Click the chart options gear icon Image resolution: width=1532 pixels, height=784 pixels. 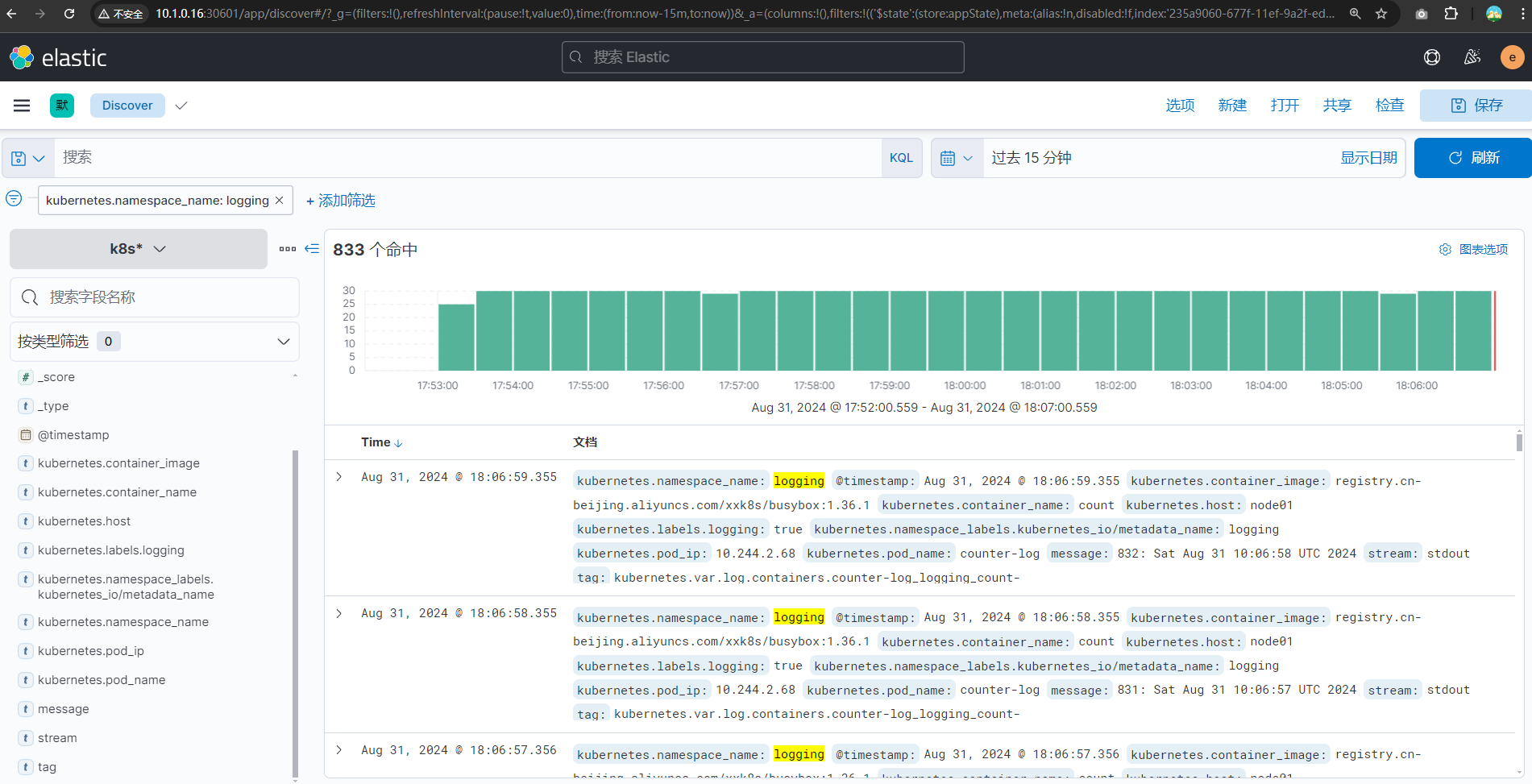click(x=1445, y=250)
